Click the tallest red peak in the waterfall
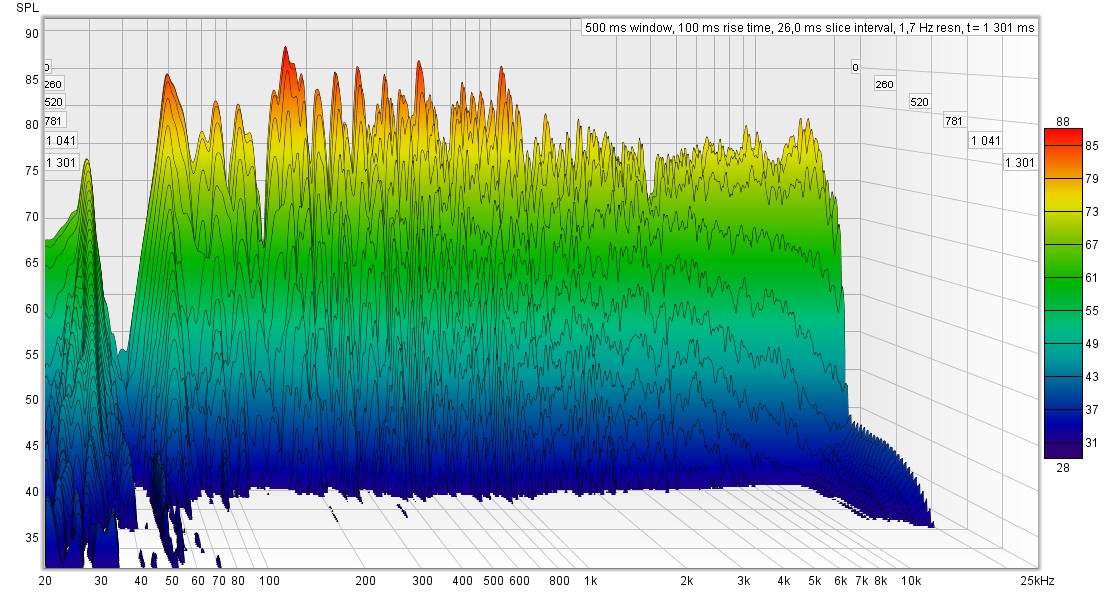The width and height of the screenshot is (1115, 593). pyautogui.click(x=285, y=52)
